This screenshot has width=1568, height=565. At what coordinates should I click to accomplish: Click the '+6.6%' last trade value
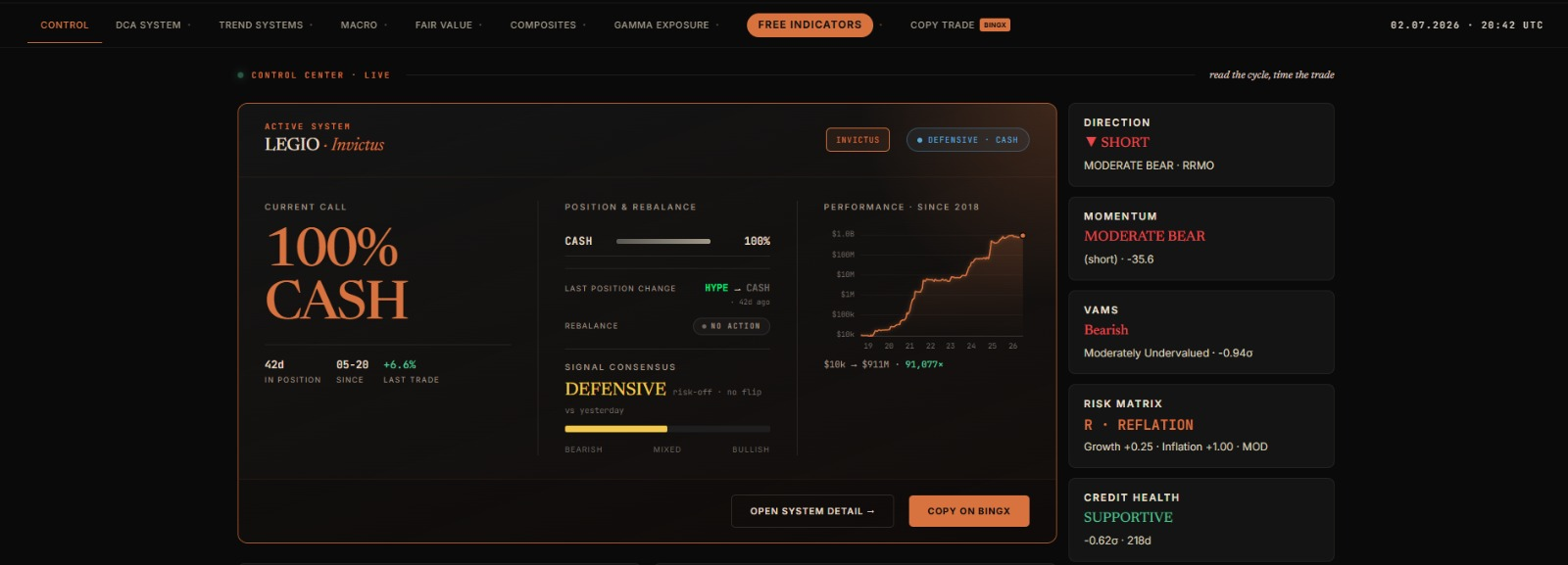400,364
